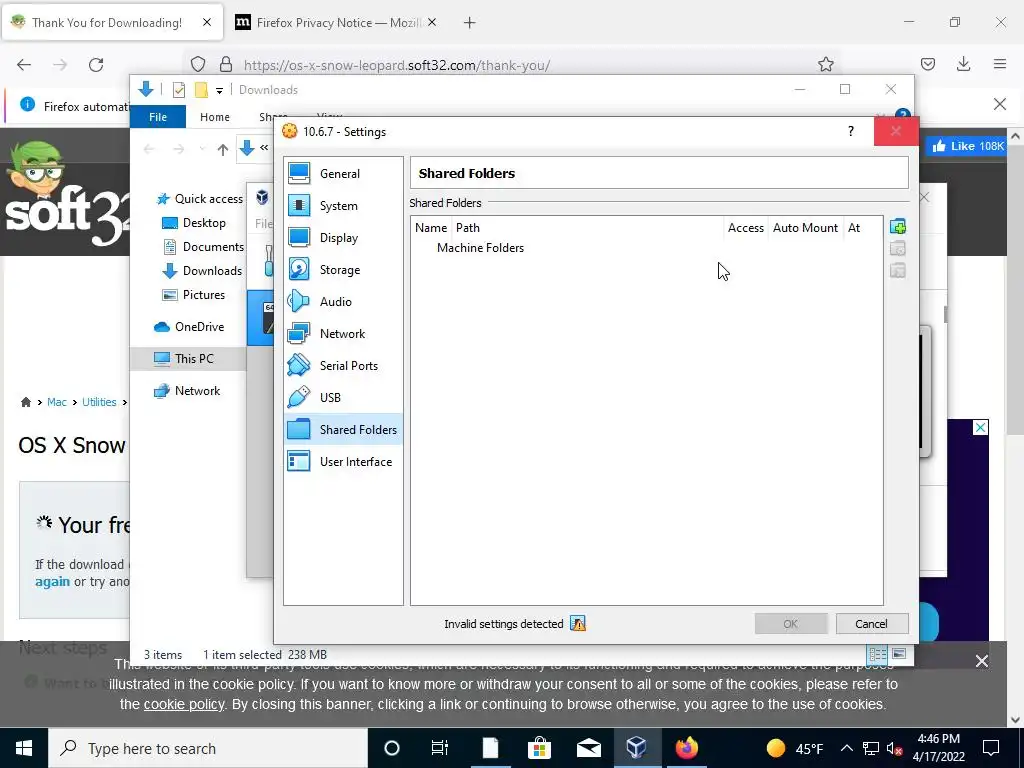1024x768 pixels.
Task: Click soft32 home breadcrumb icon
Action: tap(25, 402)
